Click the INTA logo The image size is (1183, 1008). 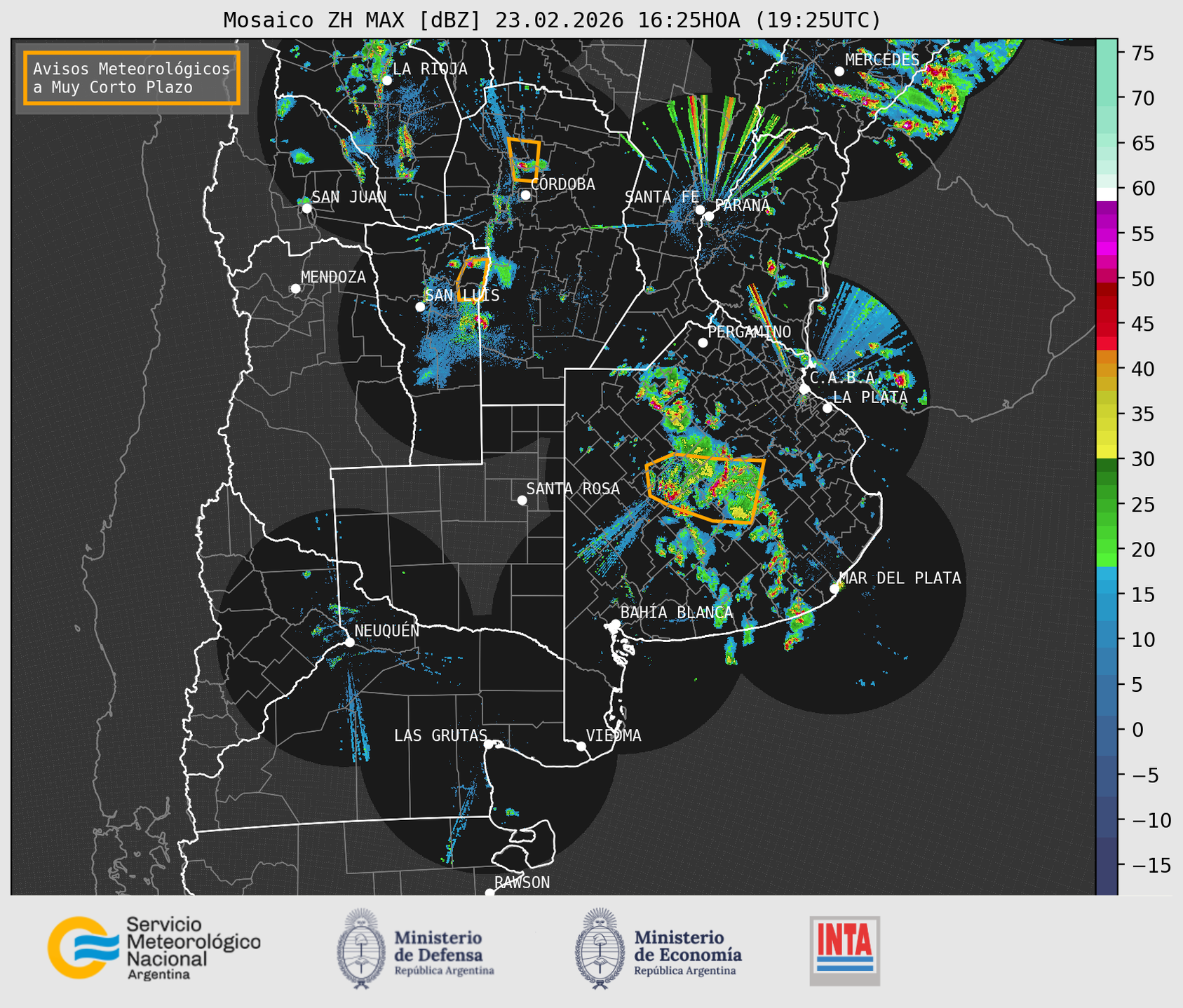pos(844,951)
